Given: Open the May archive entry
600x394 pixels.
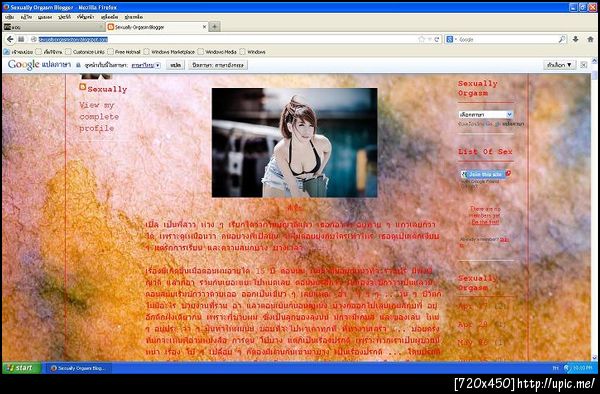Looking at the screenshot, I should pos(481,342).
